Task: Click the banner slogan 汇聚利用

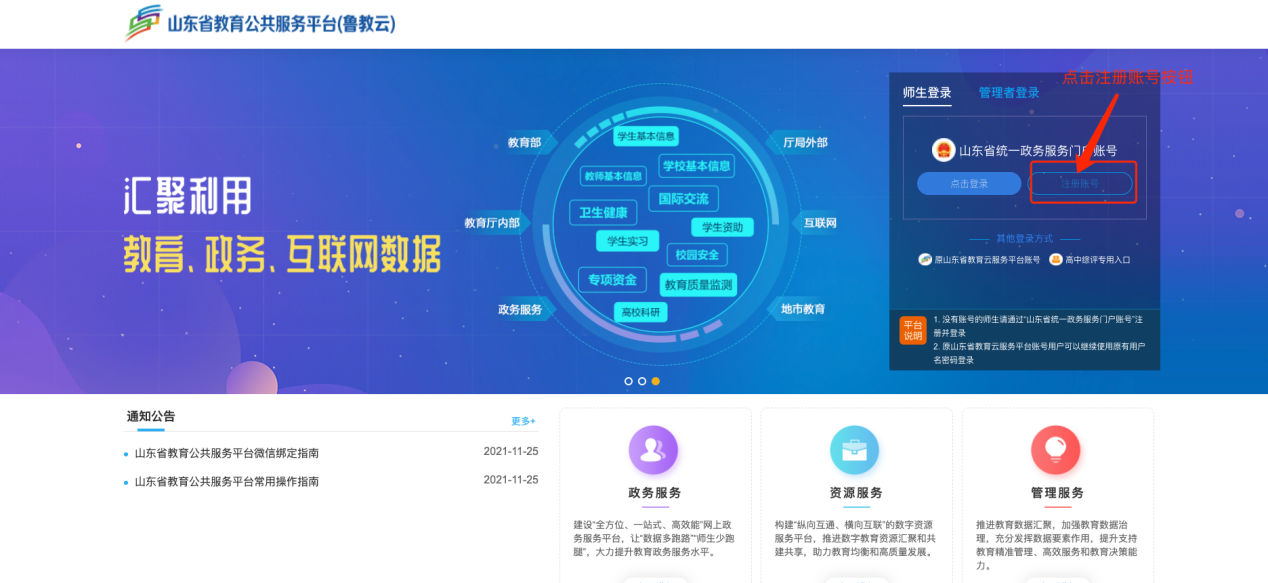Action: [187, 198]
